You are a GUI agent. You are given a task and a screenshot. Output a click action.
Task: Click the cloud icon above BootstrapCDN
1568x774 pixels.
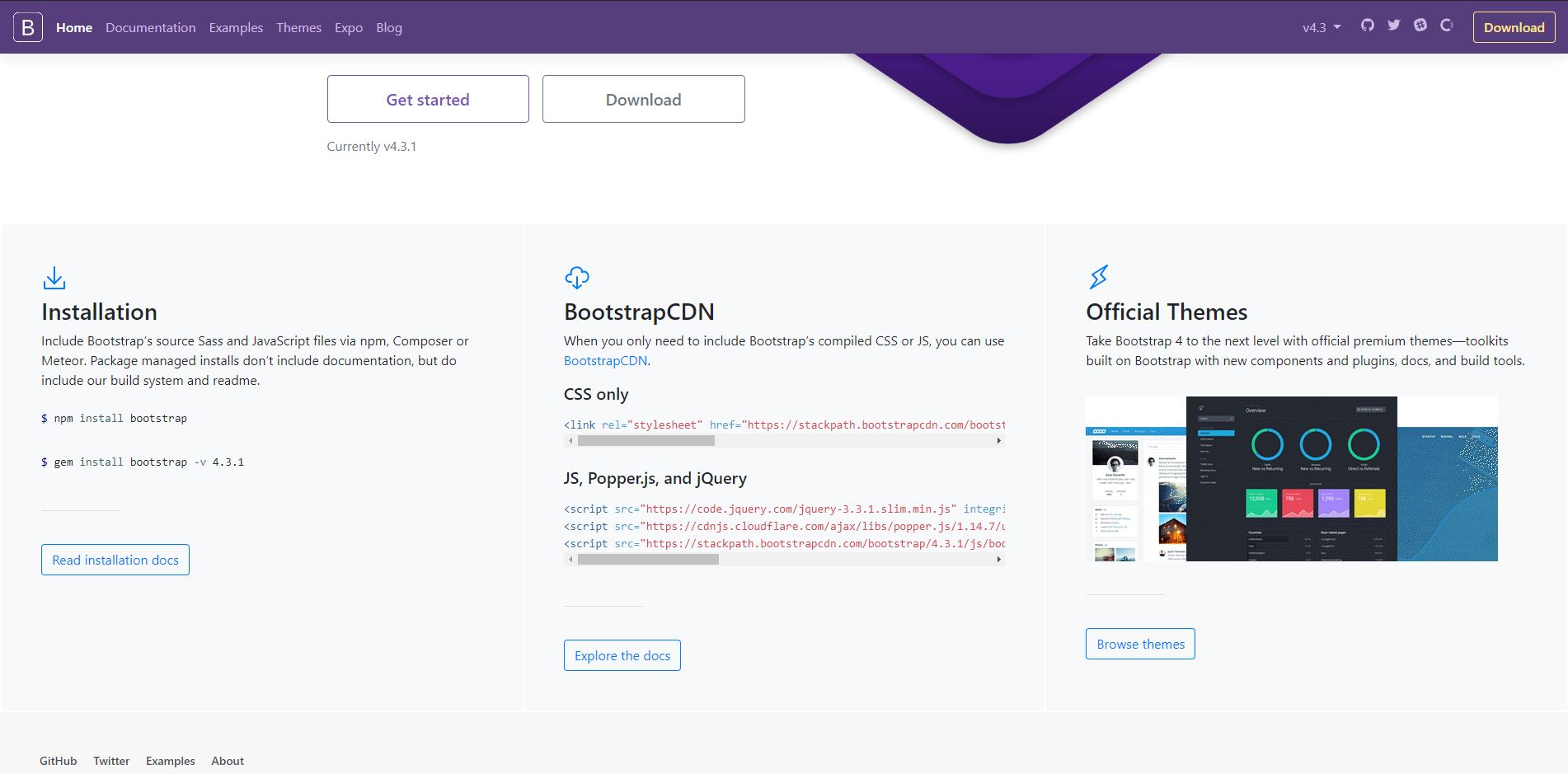click(576, 278)
